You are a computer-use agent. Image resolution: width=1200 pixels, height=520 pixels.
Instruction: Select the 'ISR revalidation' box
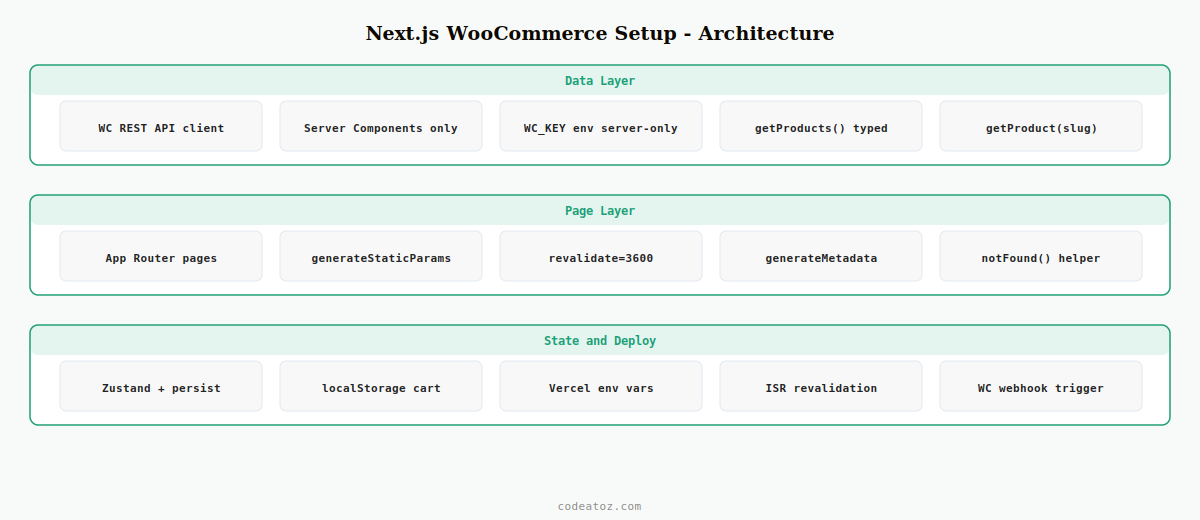(821, 386)
